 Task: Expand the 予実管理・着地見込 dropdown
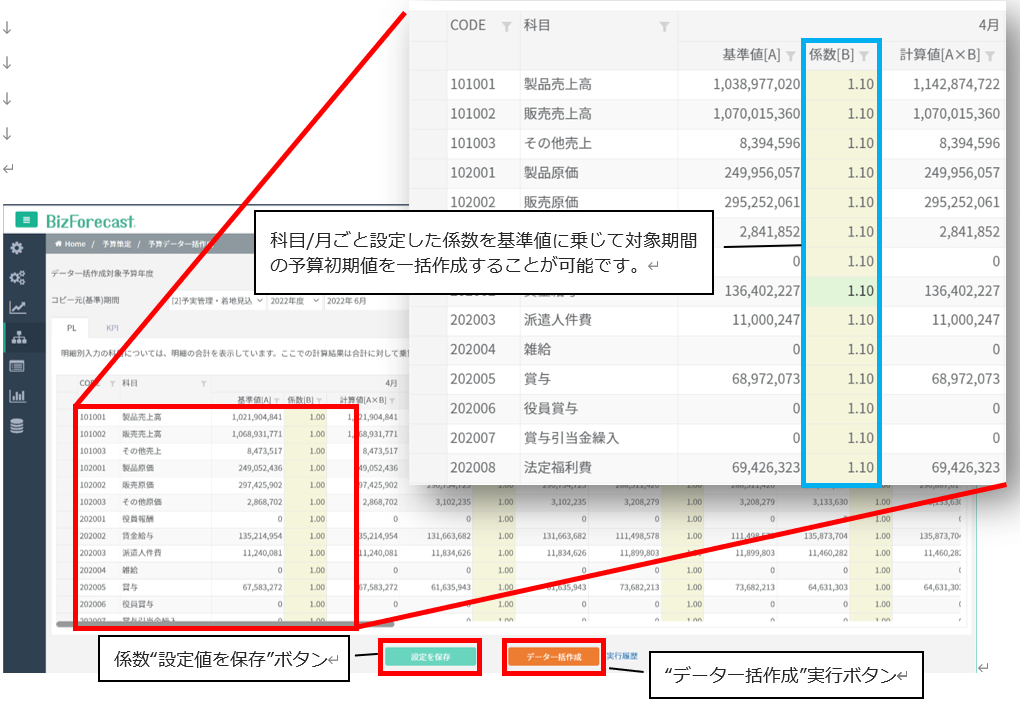(216, 300)
